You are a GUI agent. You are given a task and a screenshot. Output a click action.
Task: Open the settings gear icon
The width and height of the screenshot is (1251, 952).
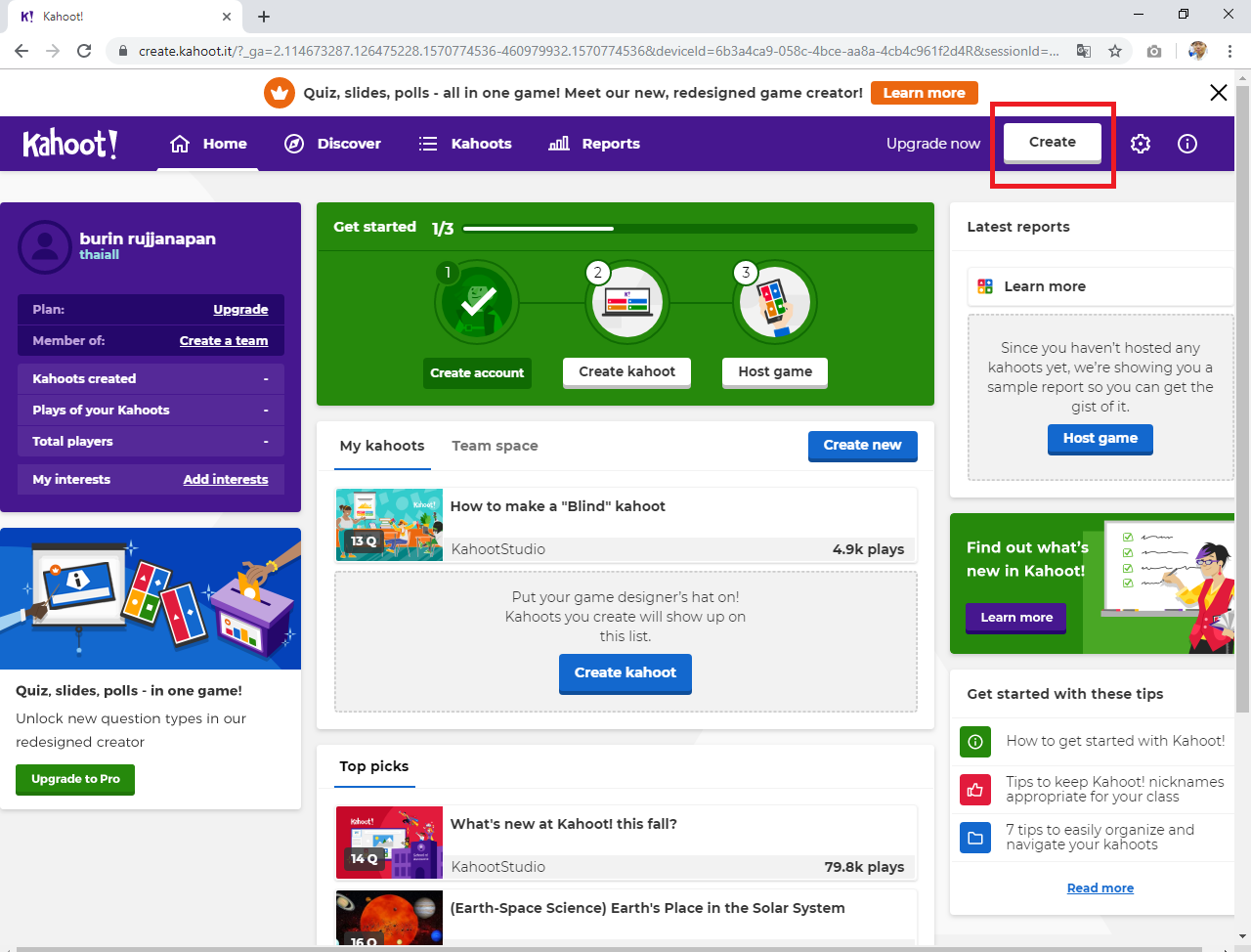(1140, 144)
